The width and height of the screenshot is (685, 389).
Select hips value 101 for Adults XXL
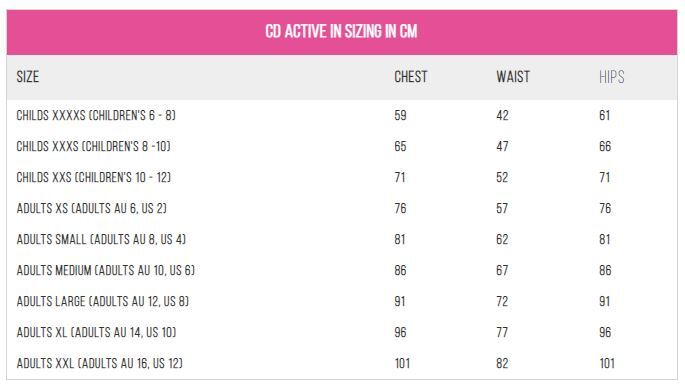[x=607, y=364]
